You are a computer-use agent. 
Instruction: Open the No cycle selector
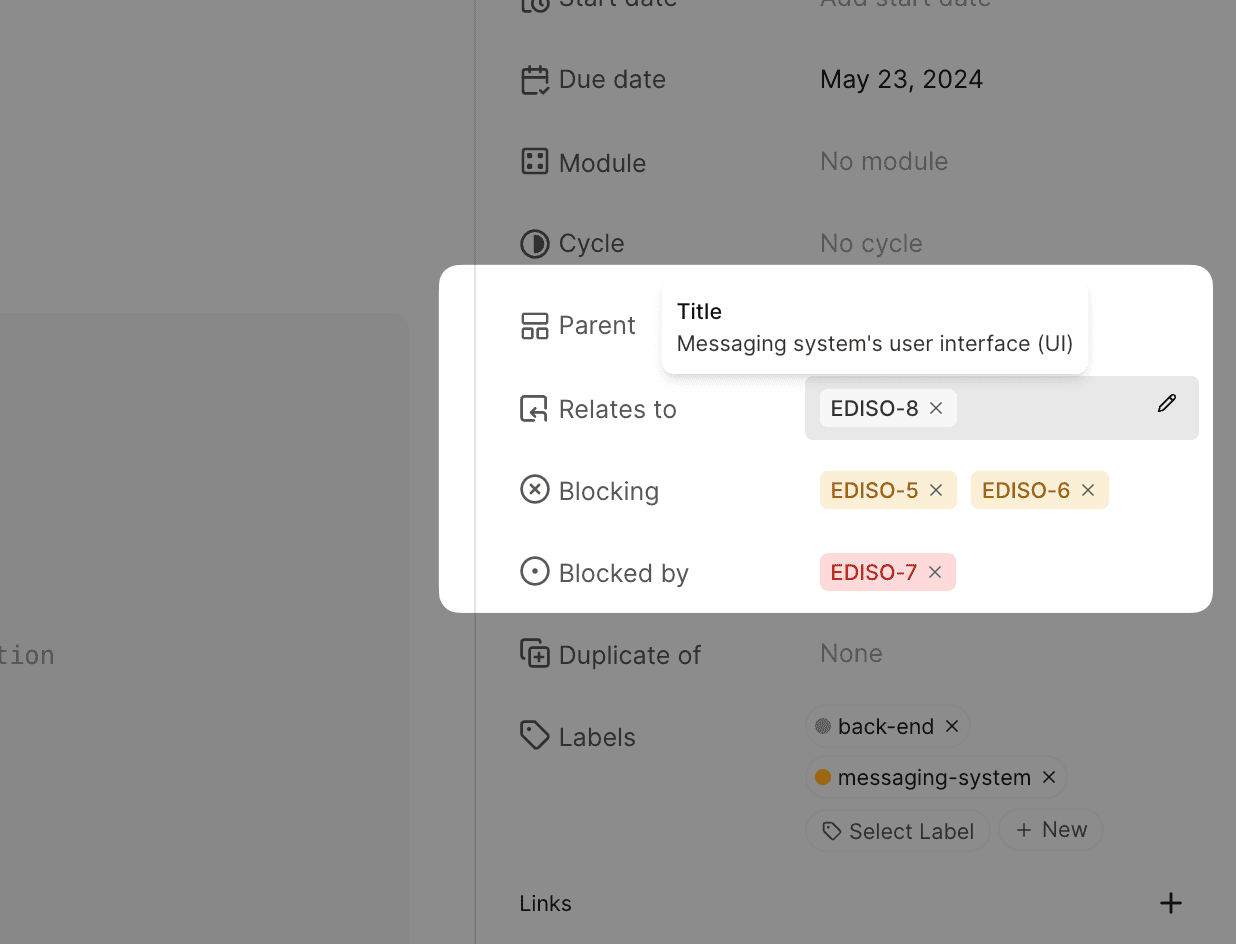871,243
